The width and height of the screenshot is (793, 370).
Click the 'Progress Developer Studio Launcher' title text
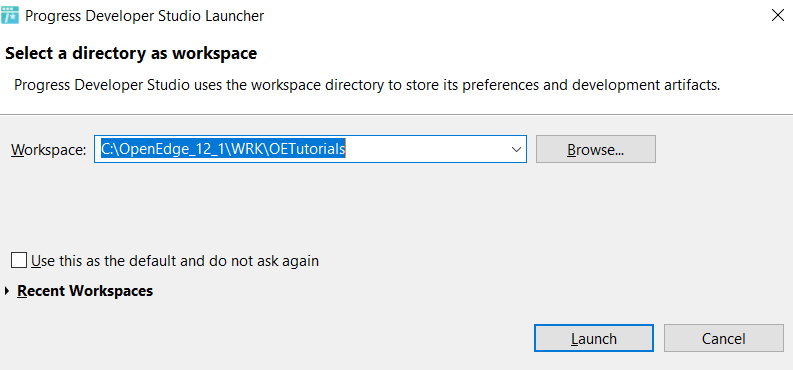[145, 16]
